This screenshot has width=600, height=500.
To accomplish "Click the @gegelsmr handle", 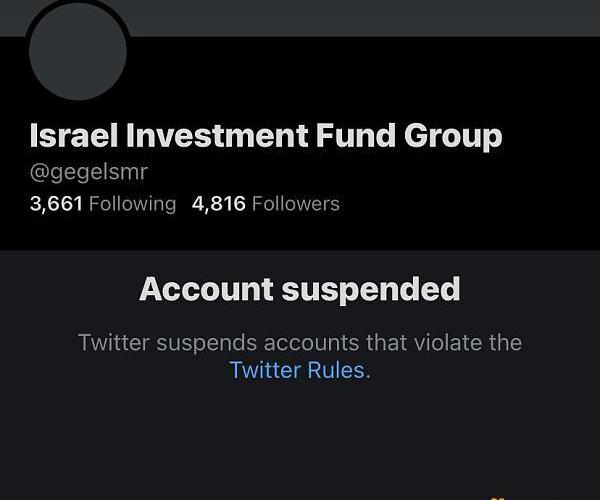I will [x=89, y=171].
